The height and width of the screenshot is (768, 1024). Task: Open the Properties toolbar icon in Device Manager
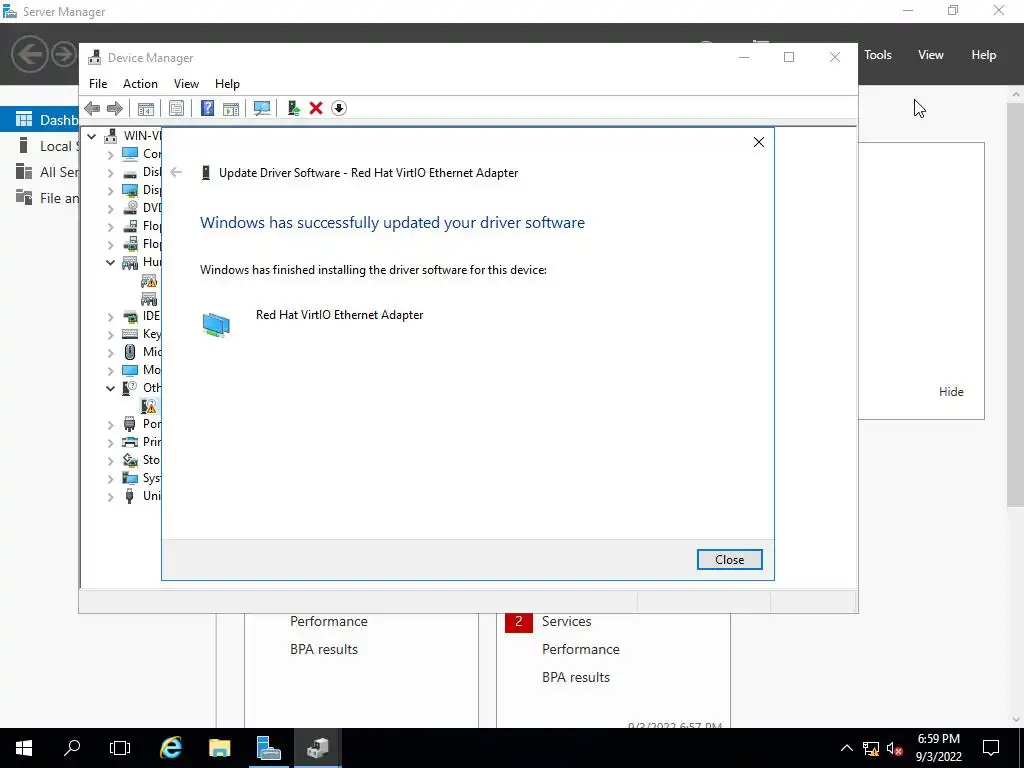pyautogui.click(x=176, y=108)
